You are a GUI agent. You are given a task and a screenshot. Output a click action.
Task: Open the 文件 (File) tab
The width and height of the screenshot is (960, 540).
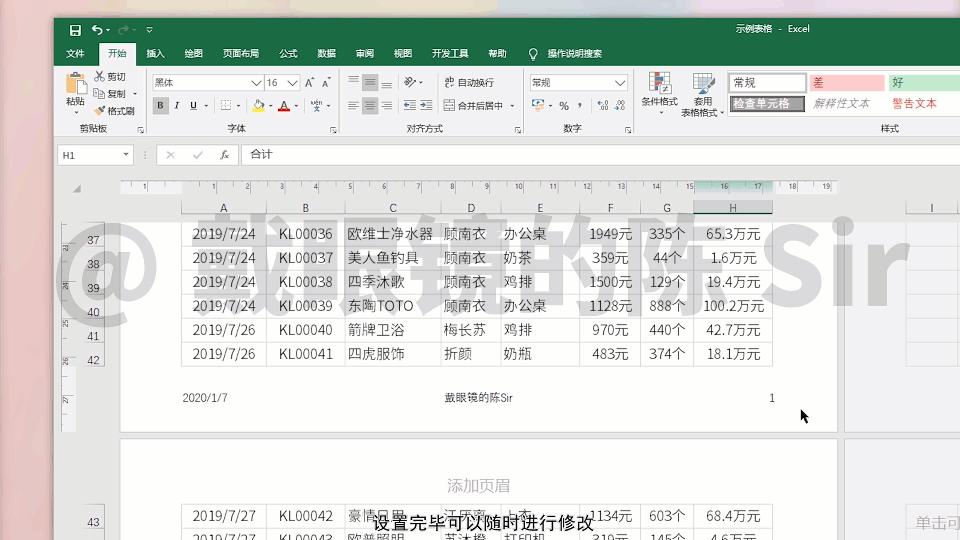(75, 54)
